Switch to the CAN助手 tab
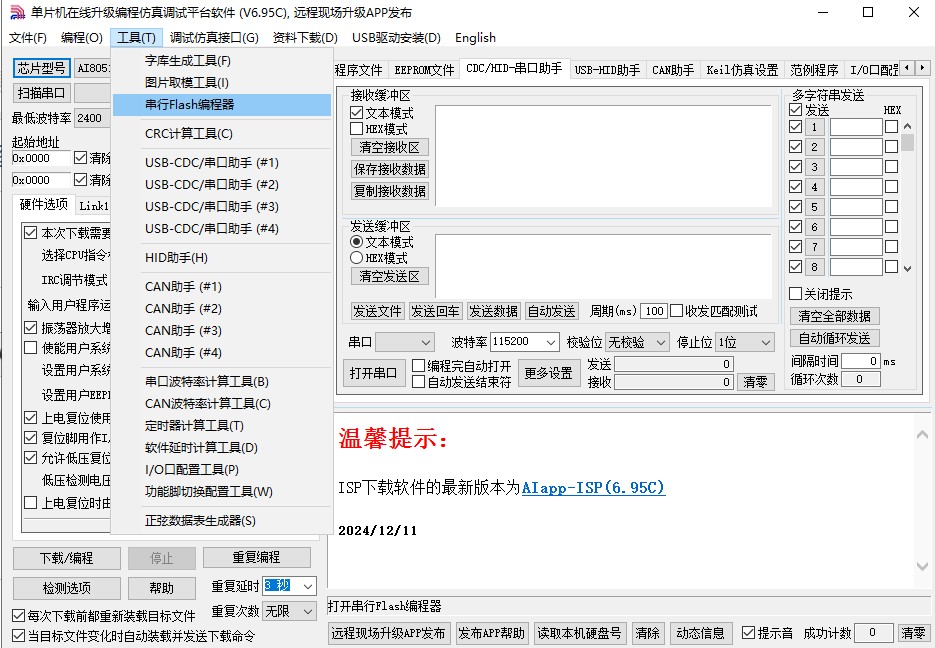Screen dimensions: 935x648 click(673, 70)
